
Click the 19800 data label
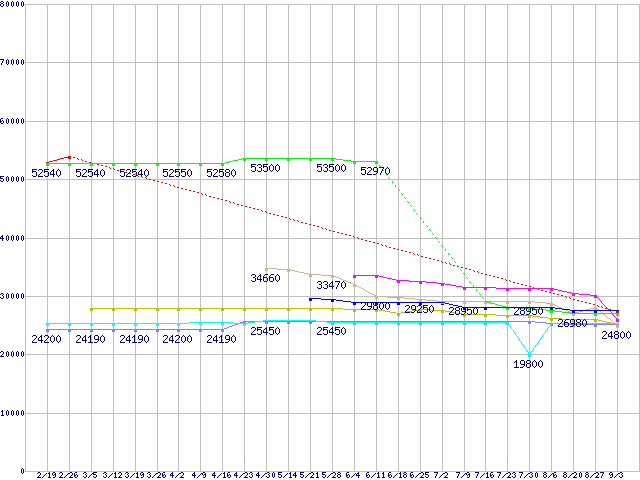point(528,365)
